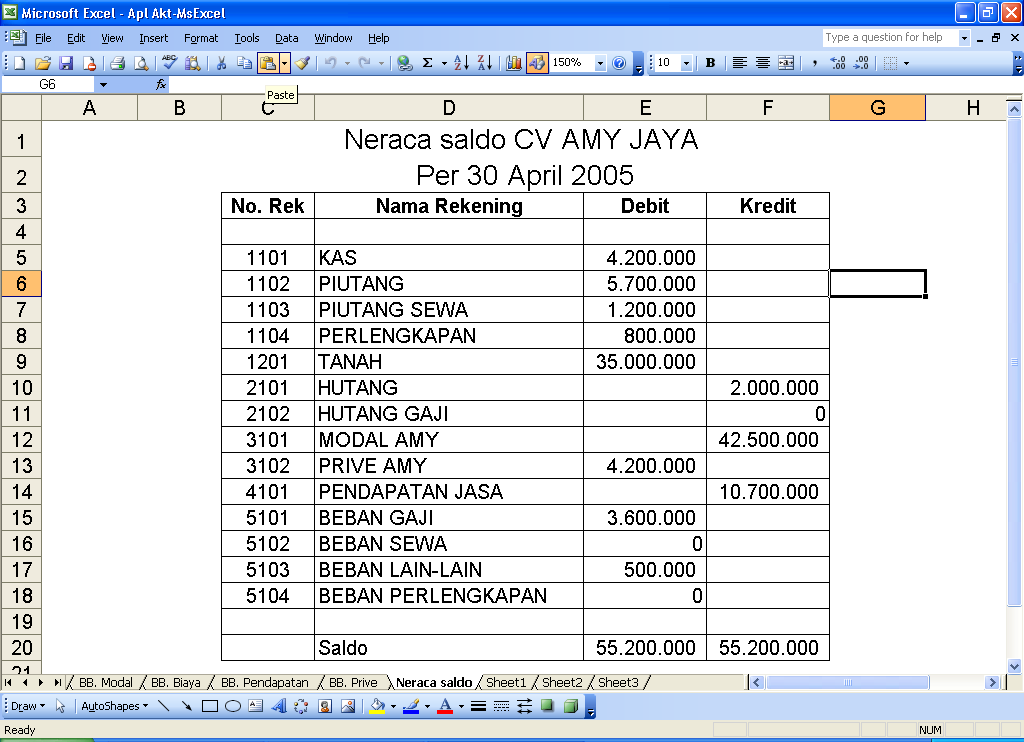Select the Oval drawing tool
1024x742 pixels.
click(232, 706)
